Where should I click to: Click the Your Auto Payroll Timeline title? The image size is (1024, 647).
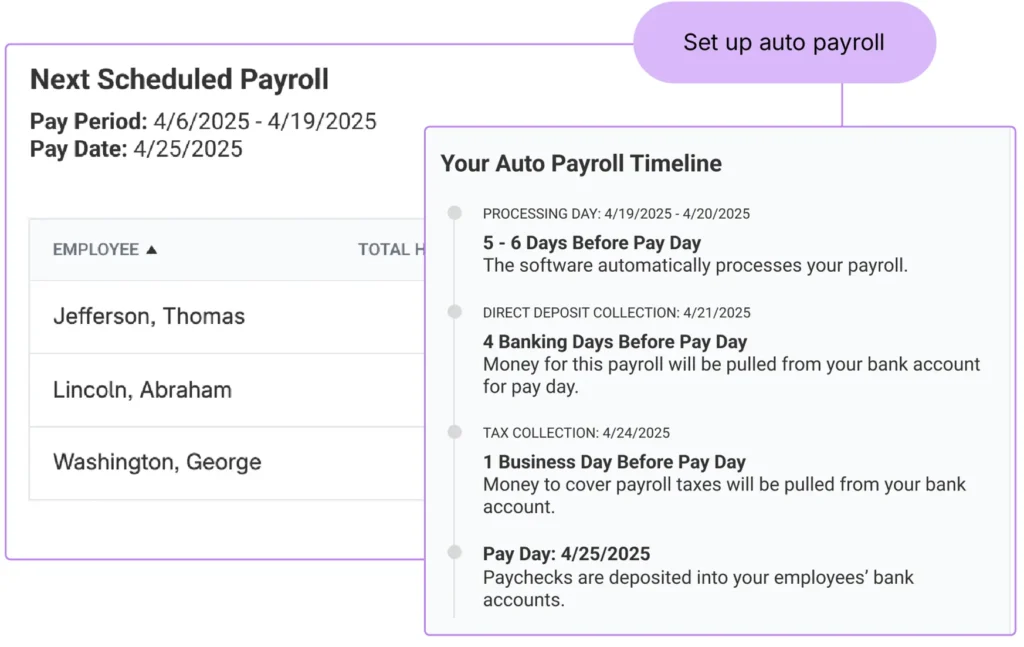(x=581, y=164)
